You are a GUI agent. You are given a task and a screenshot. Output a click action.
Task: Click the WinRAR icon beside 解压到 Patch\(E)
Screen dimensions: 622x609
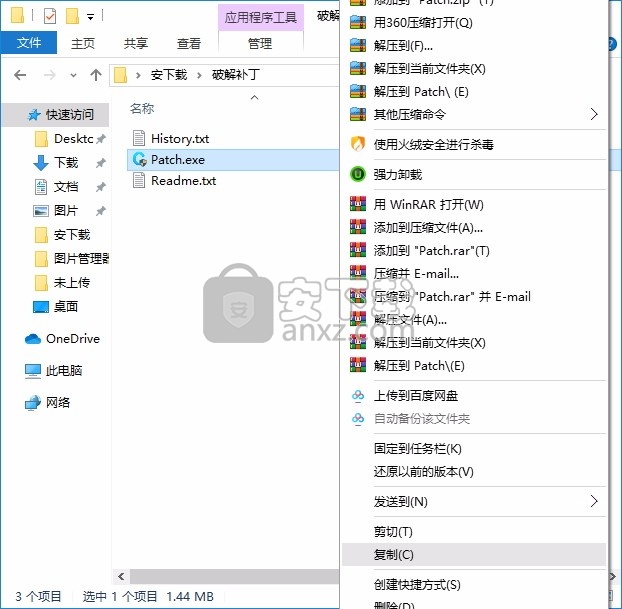click(x=358, y=365)
